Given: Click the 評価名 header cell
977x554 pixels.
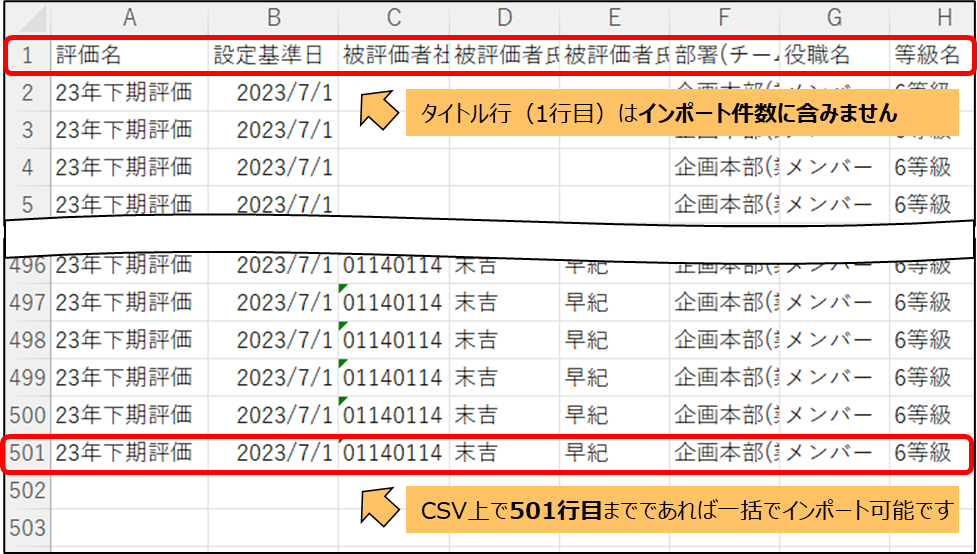Looking at the screenshot, I should (129, 55).
